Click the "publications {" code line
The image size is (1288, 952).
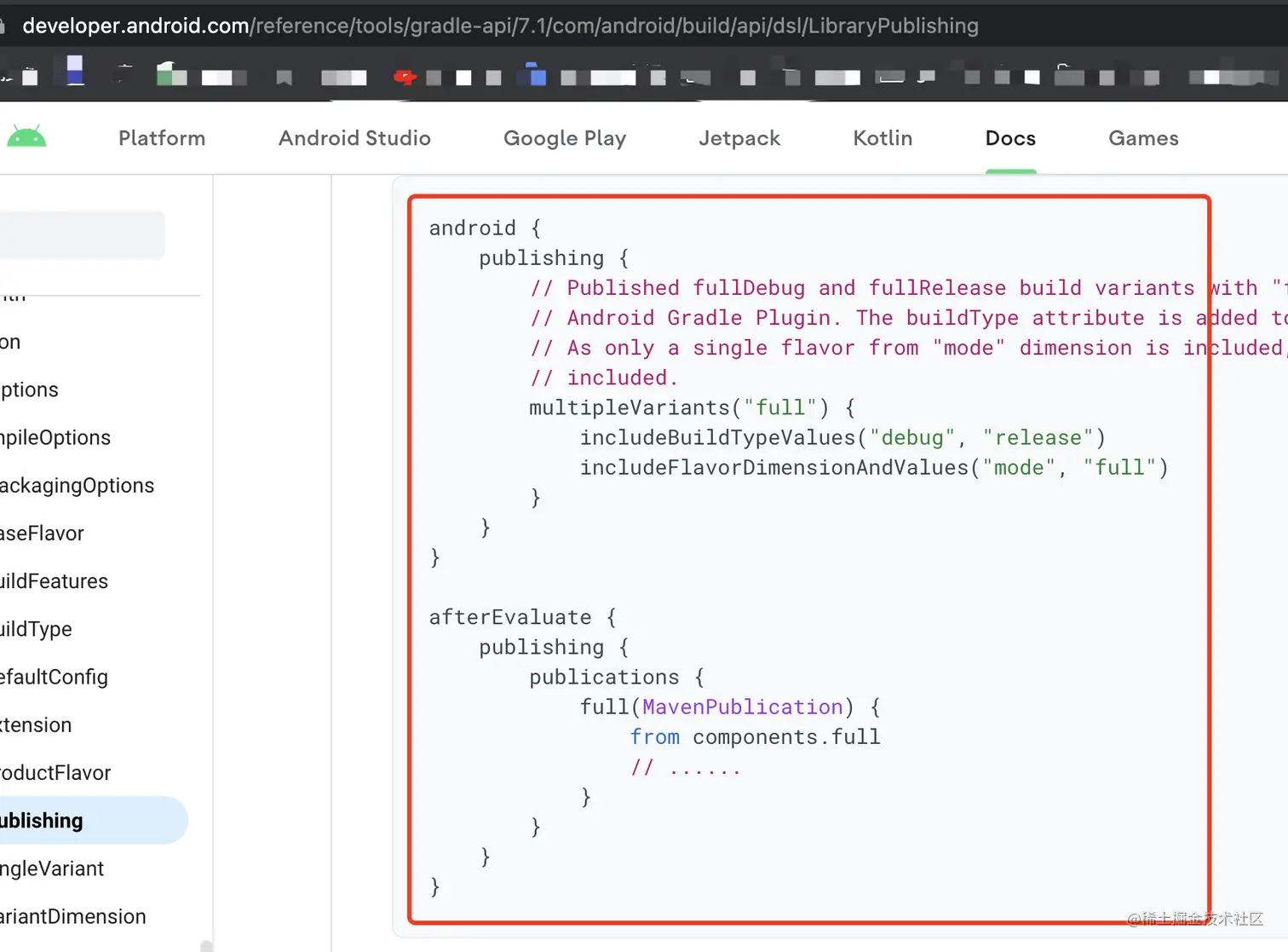pyautogui.click(x=617, y=677)
